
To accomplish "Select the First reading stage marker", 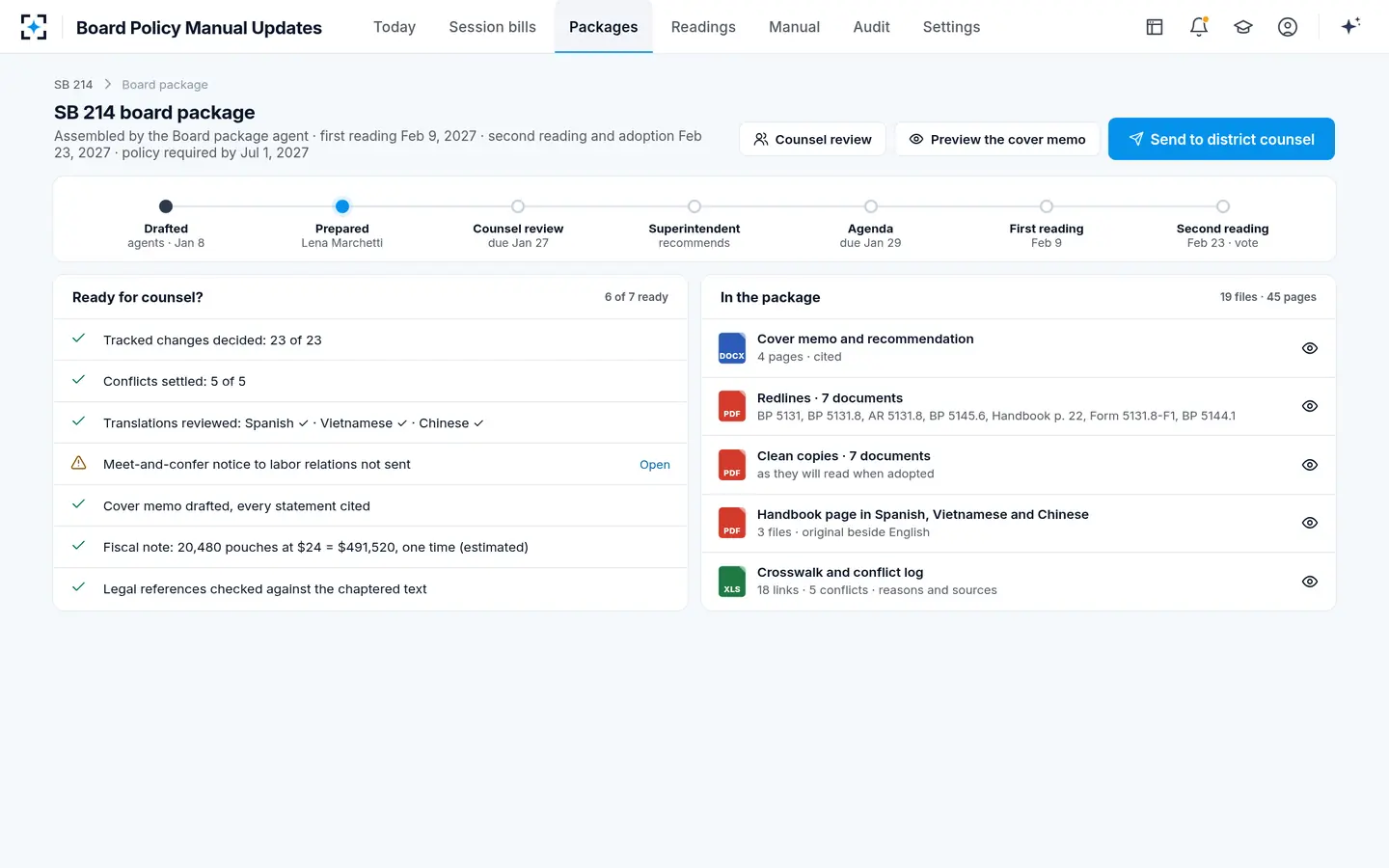I will (1047, 206).
